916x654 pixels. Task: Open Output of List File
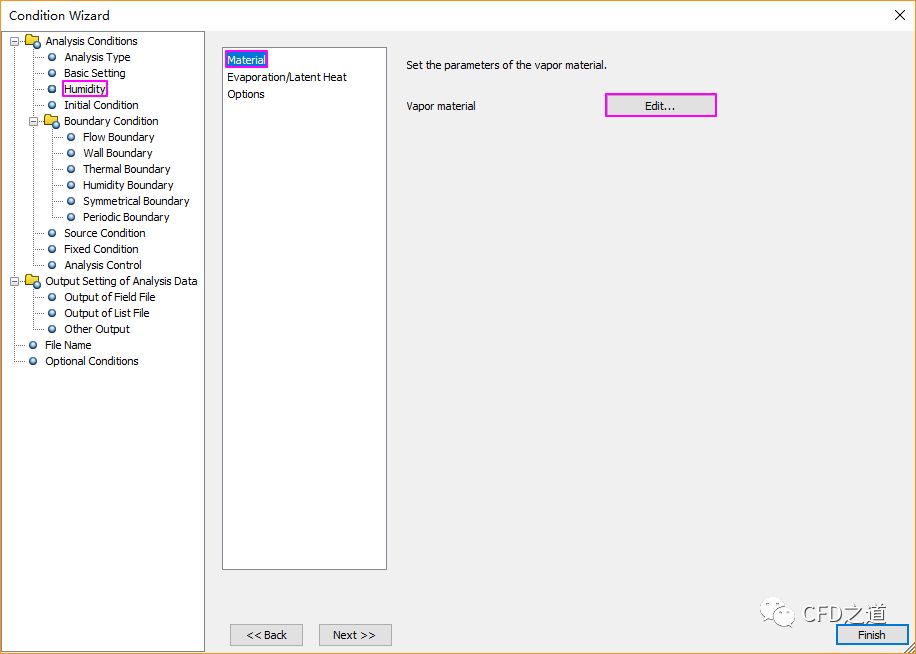(x=106, y=313)
